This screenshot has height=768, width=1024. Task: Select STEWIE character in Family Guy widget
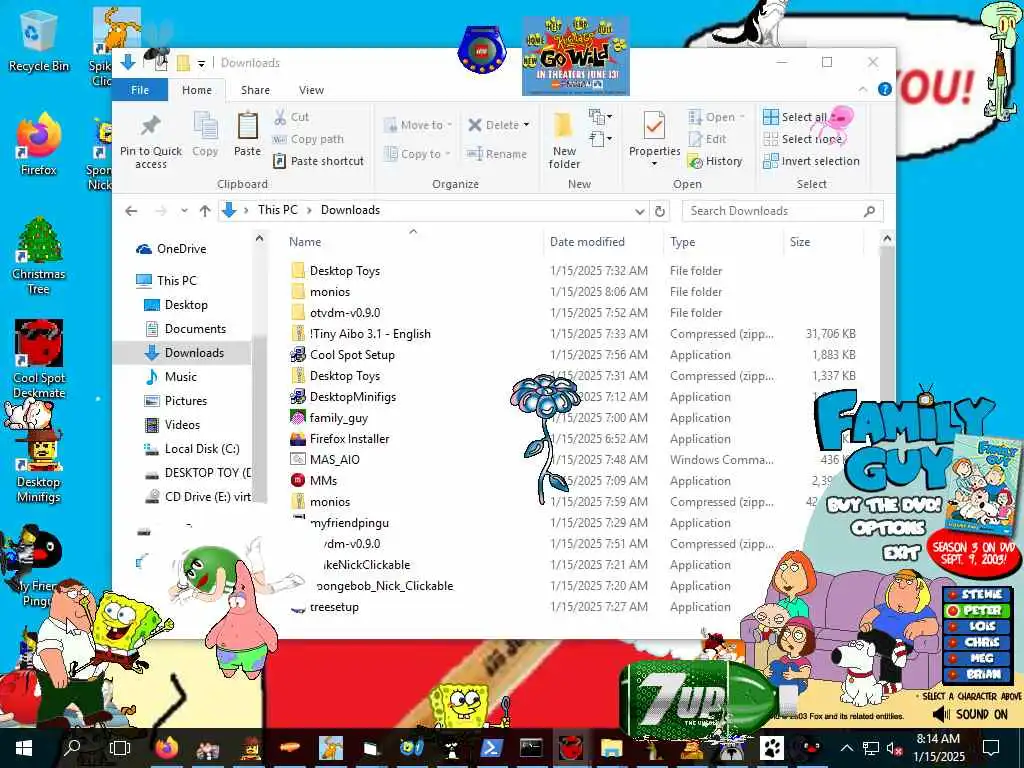(x=977, y=594)
